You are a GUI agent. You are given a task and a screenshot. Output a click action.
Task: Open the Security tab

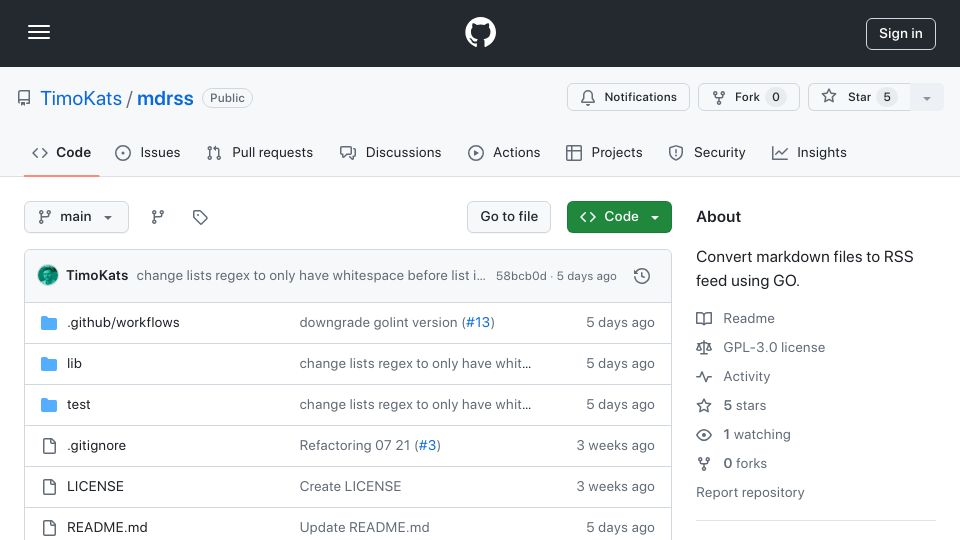[707, 152]
